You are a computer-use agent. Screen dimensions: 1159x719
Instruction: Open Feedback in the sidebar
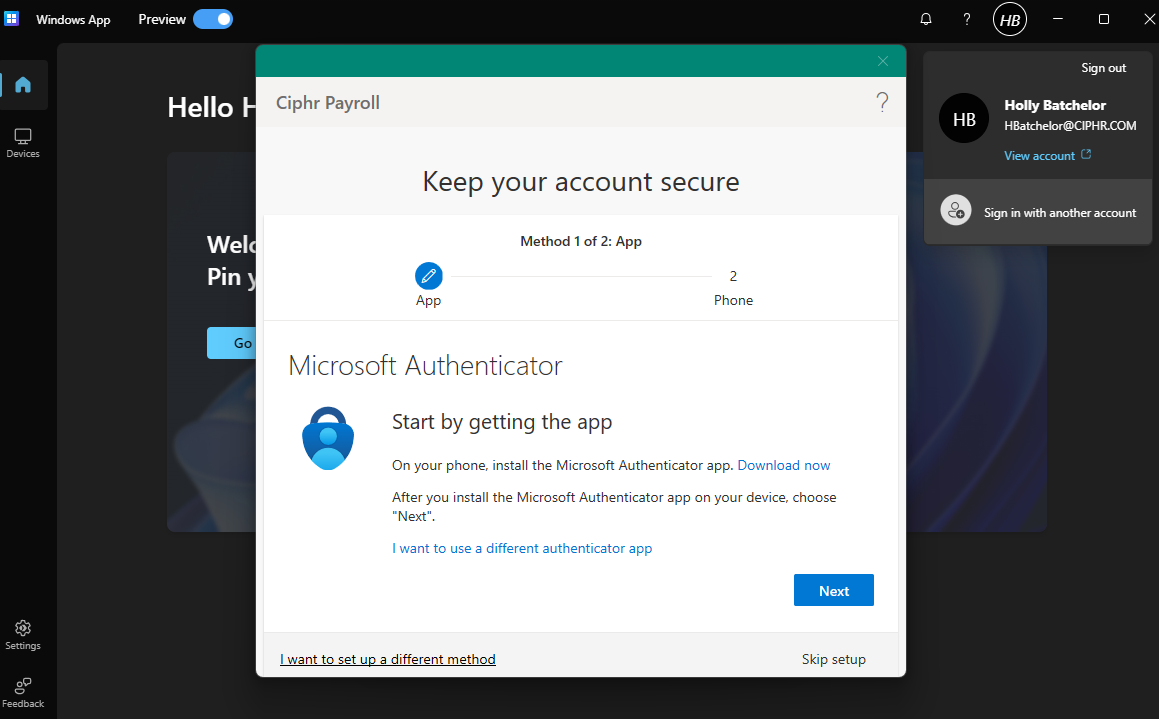click(x=23, y=693)
